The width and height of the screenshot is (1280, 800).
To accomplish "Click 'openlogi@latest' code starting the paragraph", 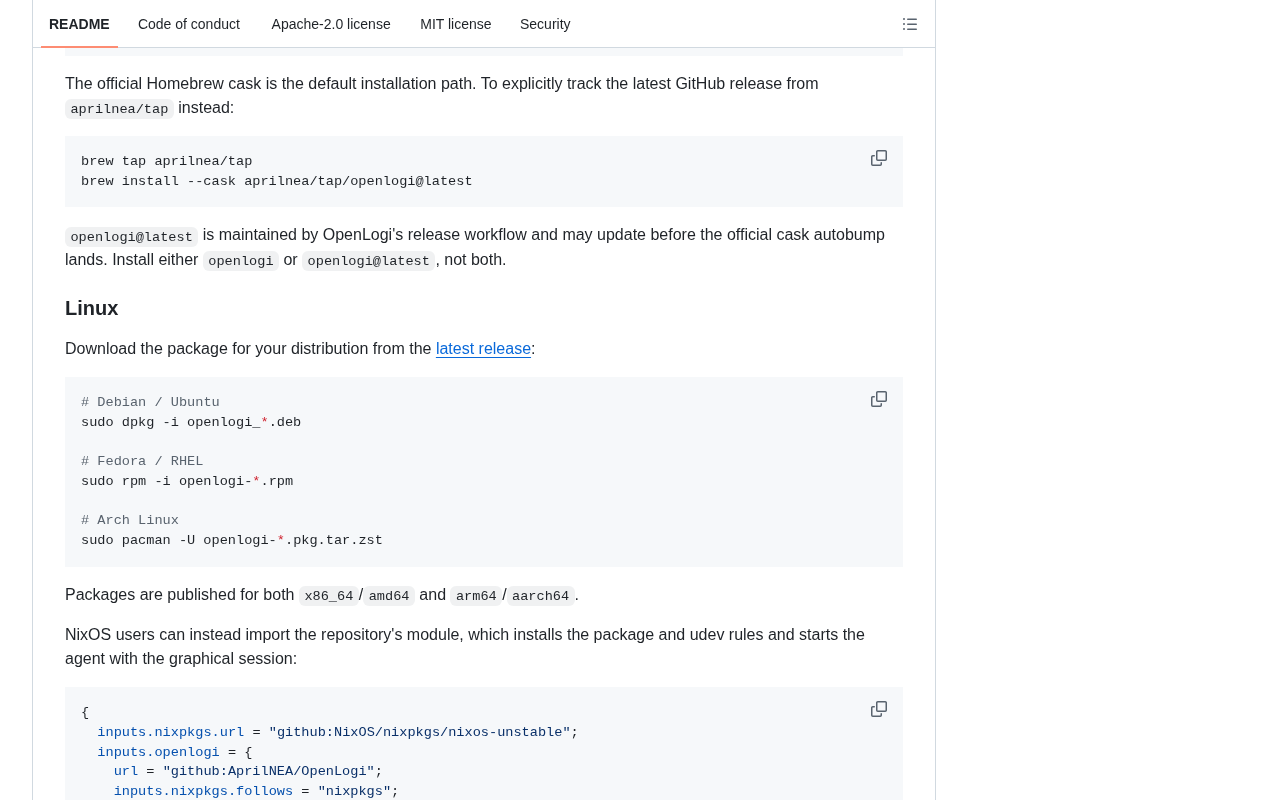I will 132,237.
